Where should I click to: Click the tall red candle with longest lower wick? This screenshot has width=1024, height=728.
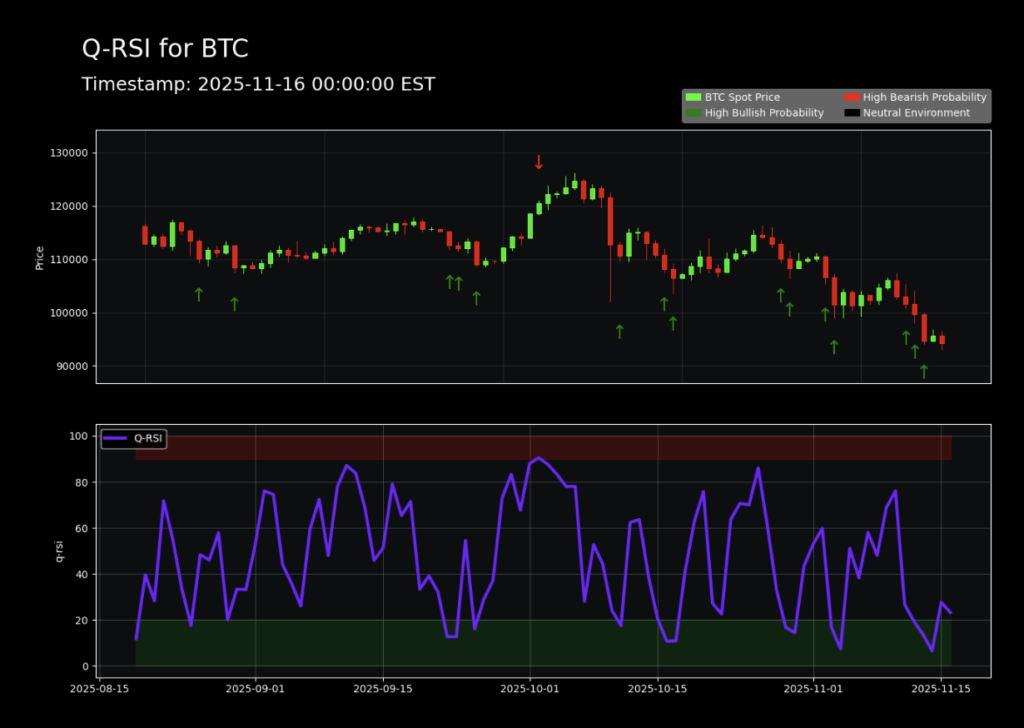coord(611,222)
